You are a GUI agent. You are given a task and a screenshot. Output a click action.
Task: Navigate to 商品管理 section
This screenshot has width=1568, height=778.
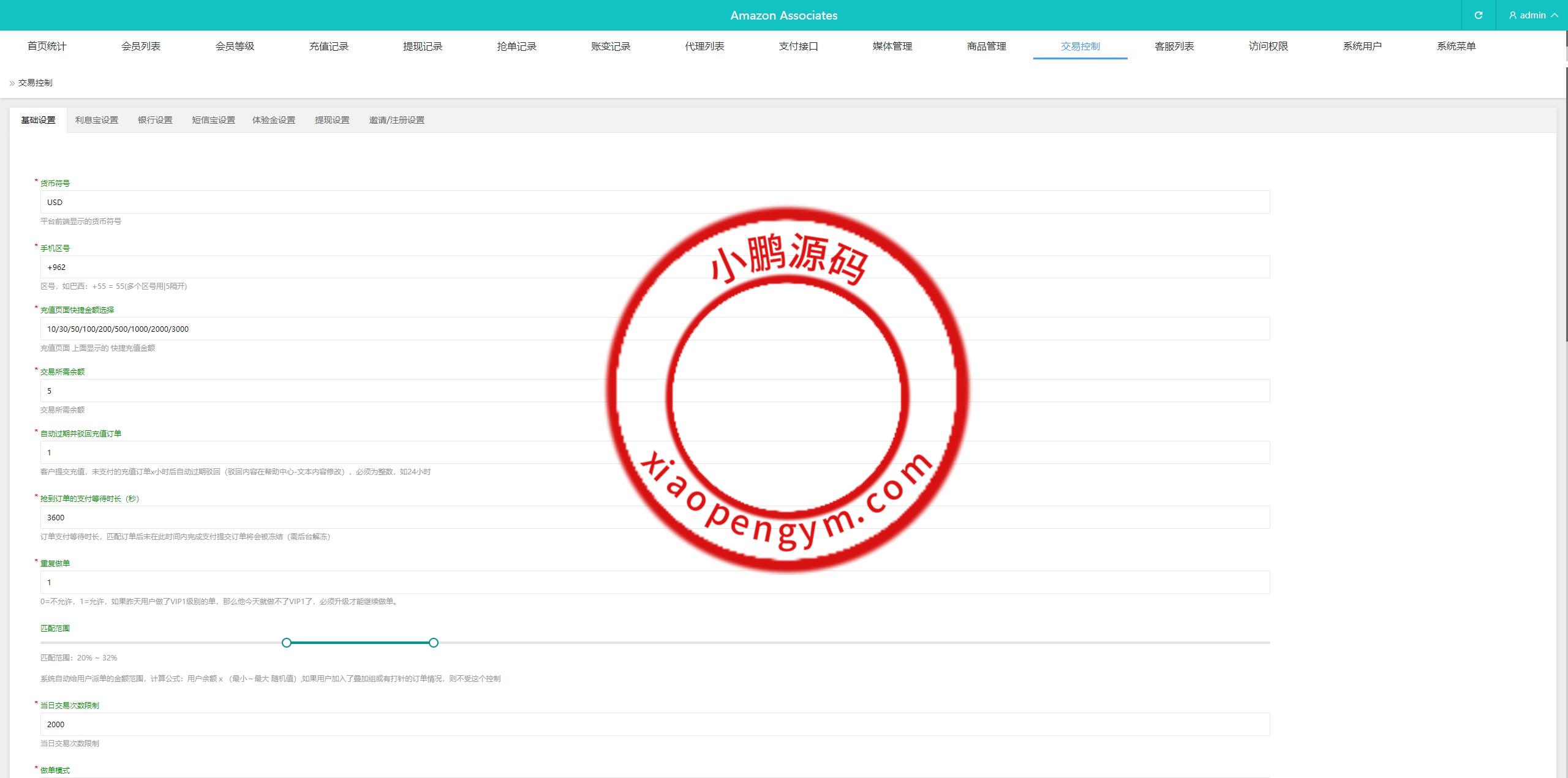[x=986, y=47]
